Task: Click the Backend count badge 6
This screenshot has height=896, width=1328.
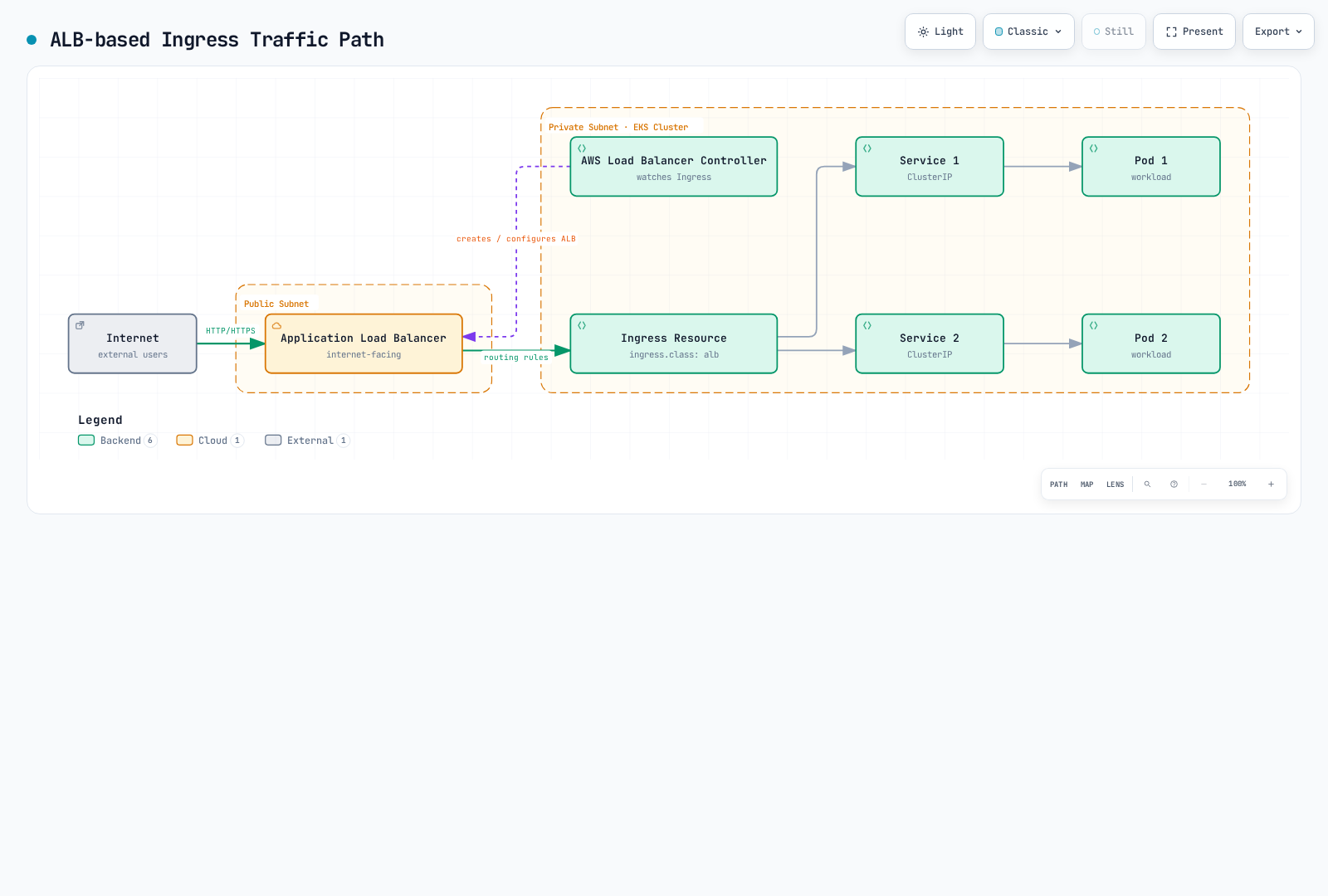Action: coord(150,441)
